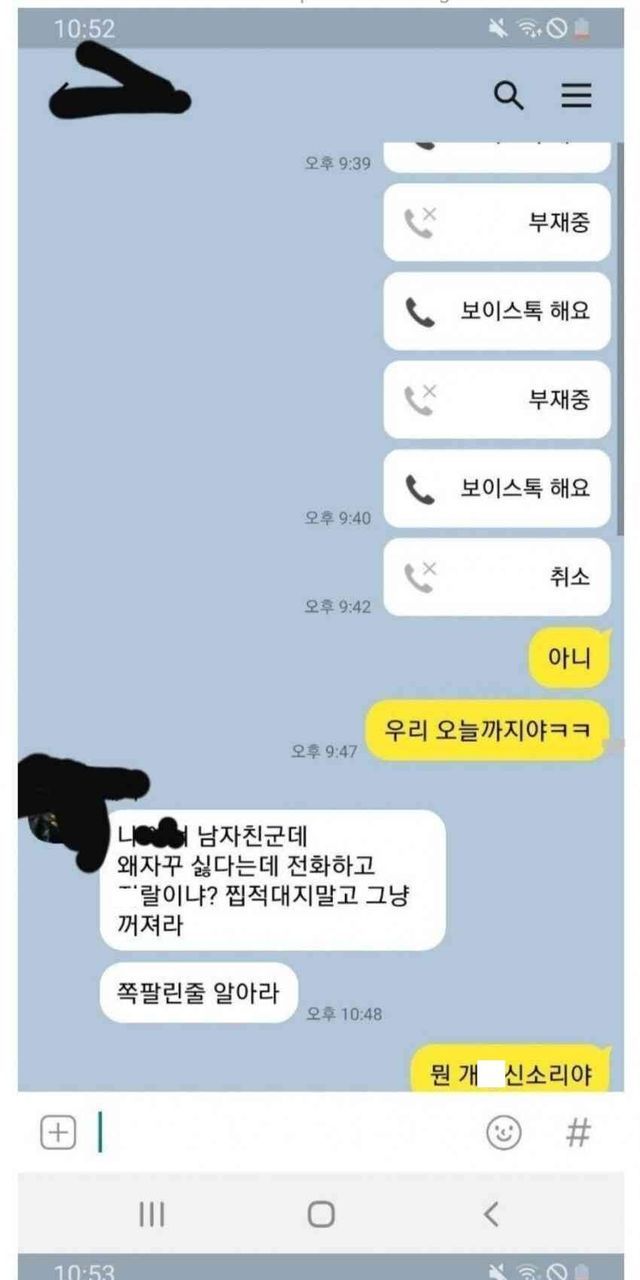Select the yellow 아니 message bubble
640x1280 pixels.
569,659
